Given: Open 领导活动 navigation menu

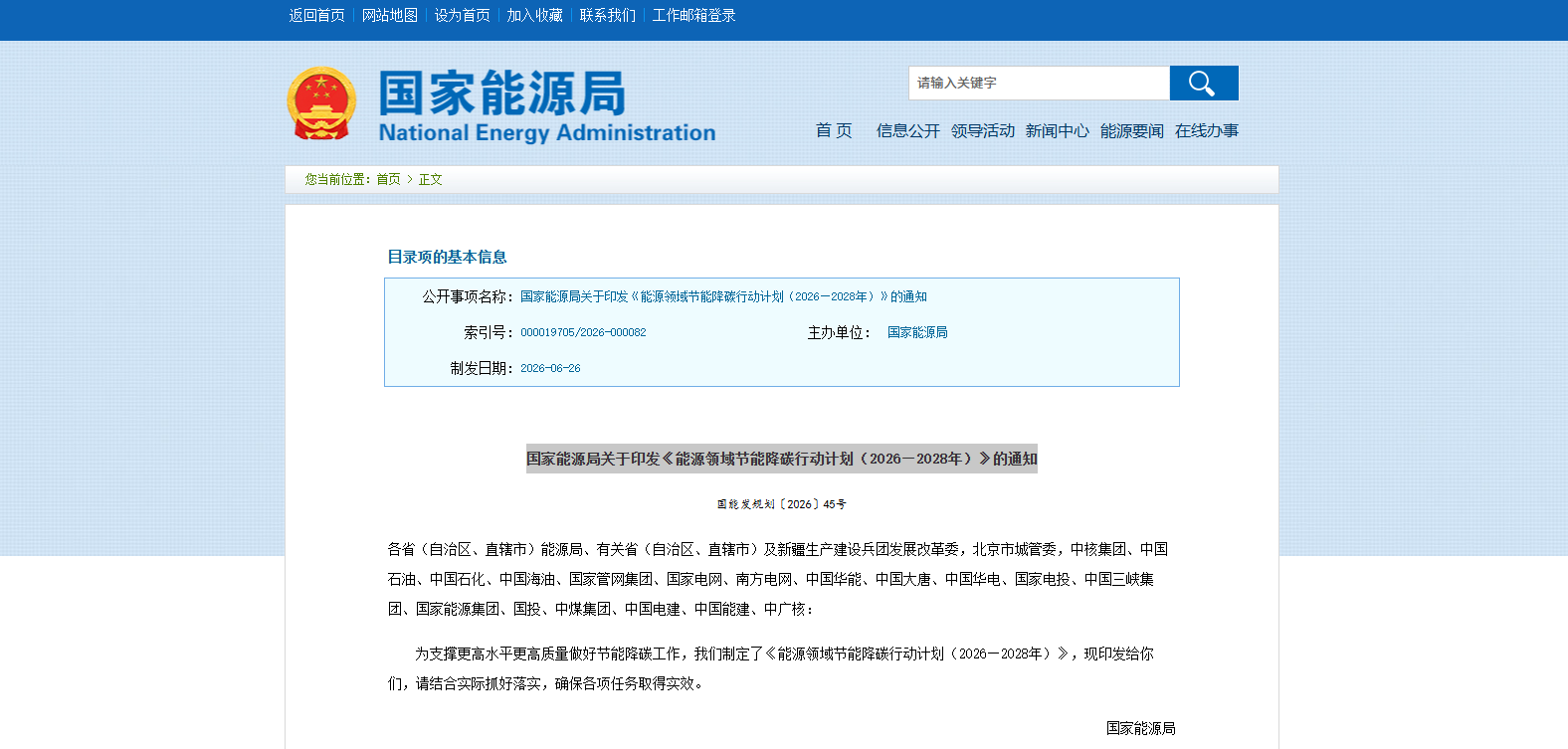Looking at the screenshot, I should coord(983,131).
